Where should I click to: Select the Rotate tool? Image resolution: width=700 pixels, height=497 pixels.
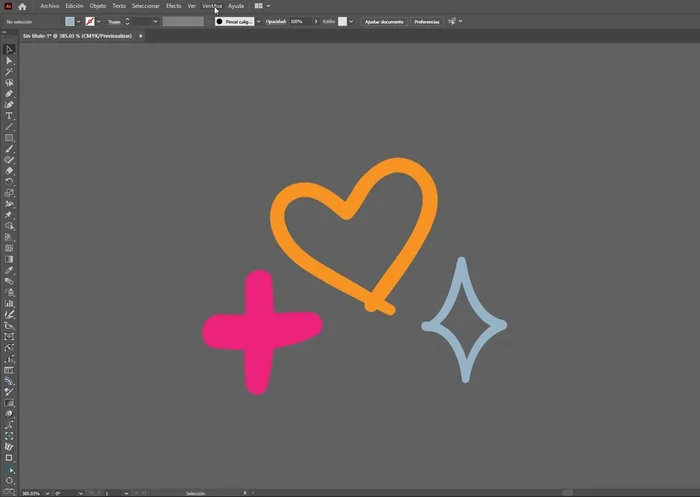(9, 182)
